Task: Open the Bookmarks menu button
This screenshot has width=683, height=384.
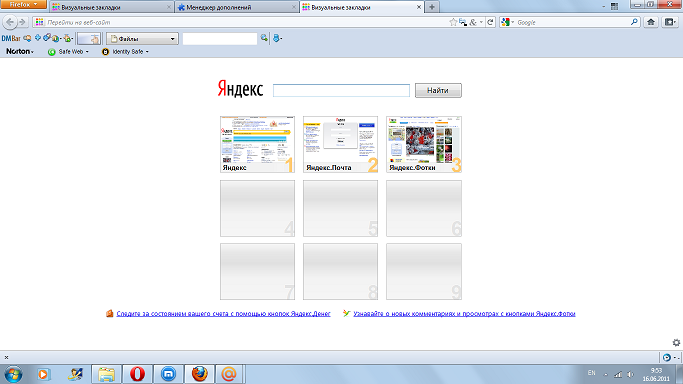Action: 669,22
